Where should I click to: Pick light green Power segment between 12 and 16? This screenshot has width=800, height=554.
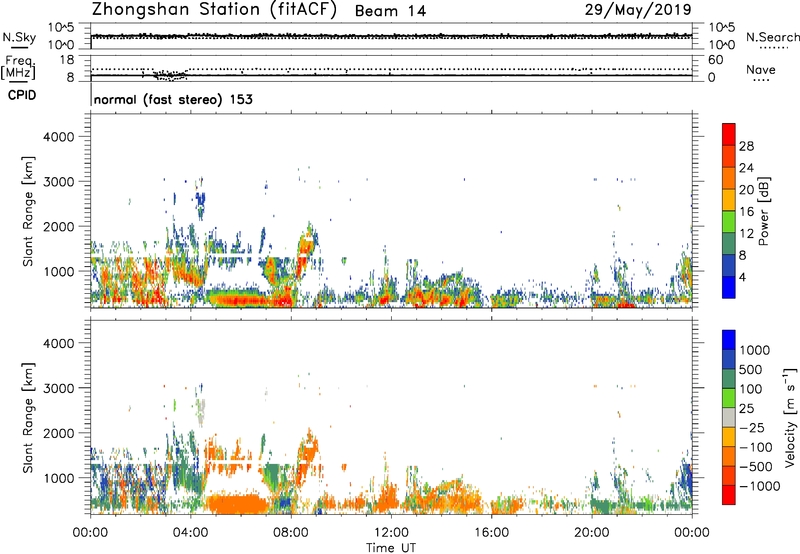pos(729,221)
